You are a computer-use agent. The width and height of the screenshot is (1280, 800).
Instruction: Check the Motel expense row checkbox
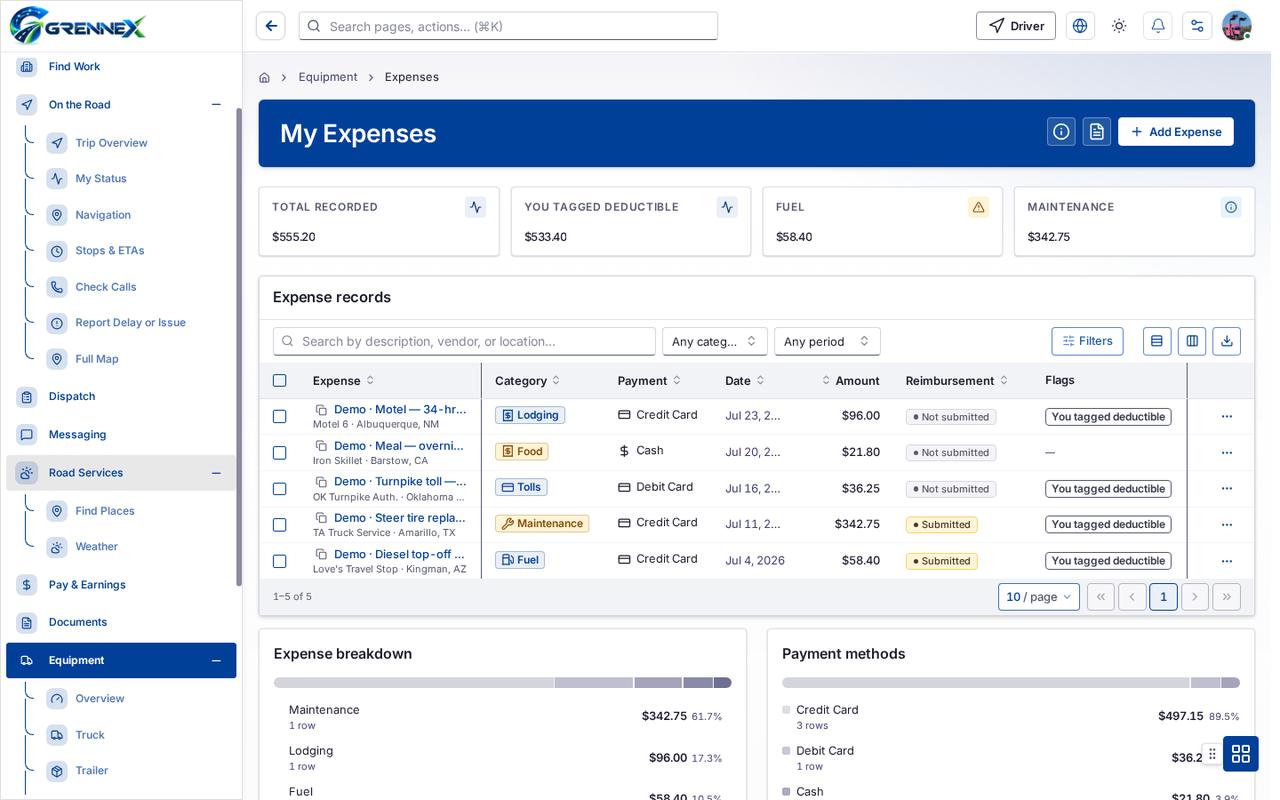[x=280, y=417]
